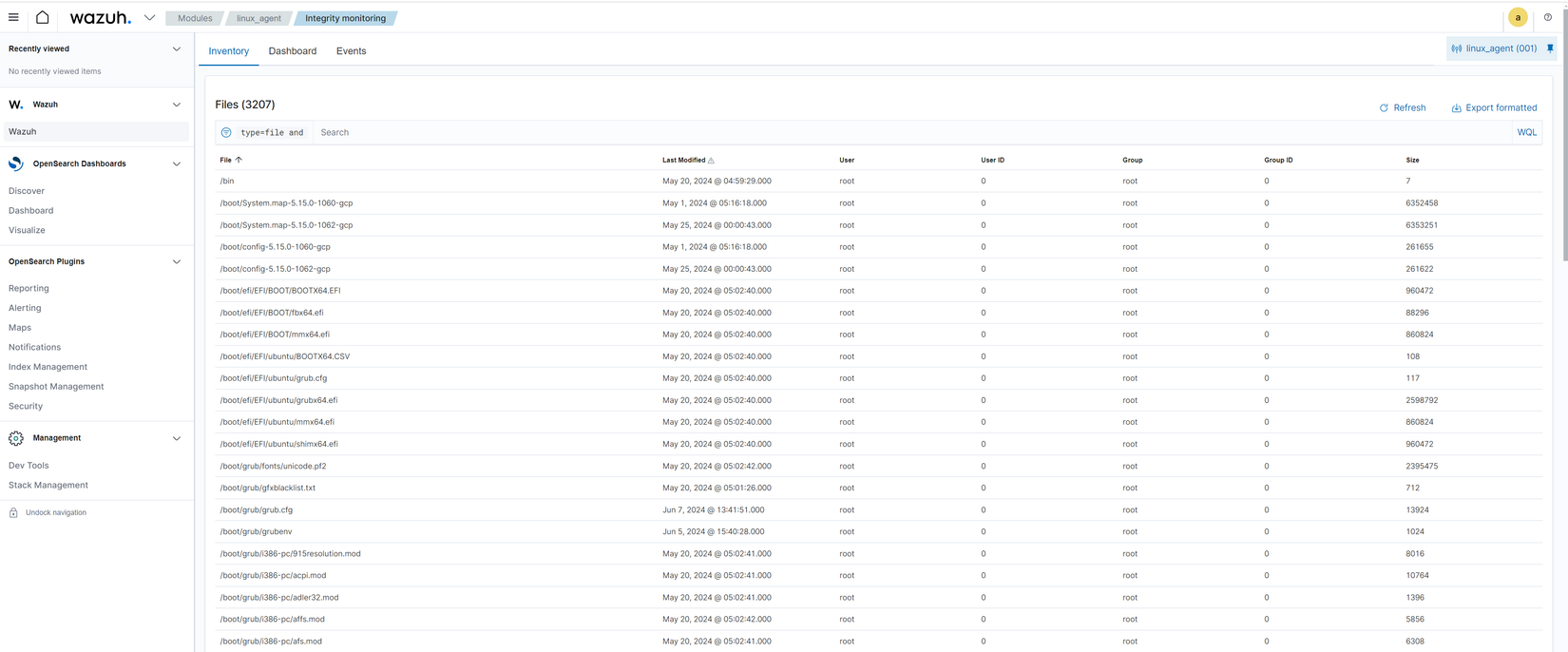The image size is (1568, 652).
Task: Collapse the Recently viewed section
Action: 176,48
